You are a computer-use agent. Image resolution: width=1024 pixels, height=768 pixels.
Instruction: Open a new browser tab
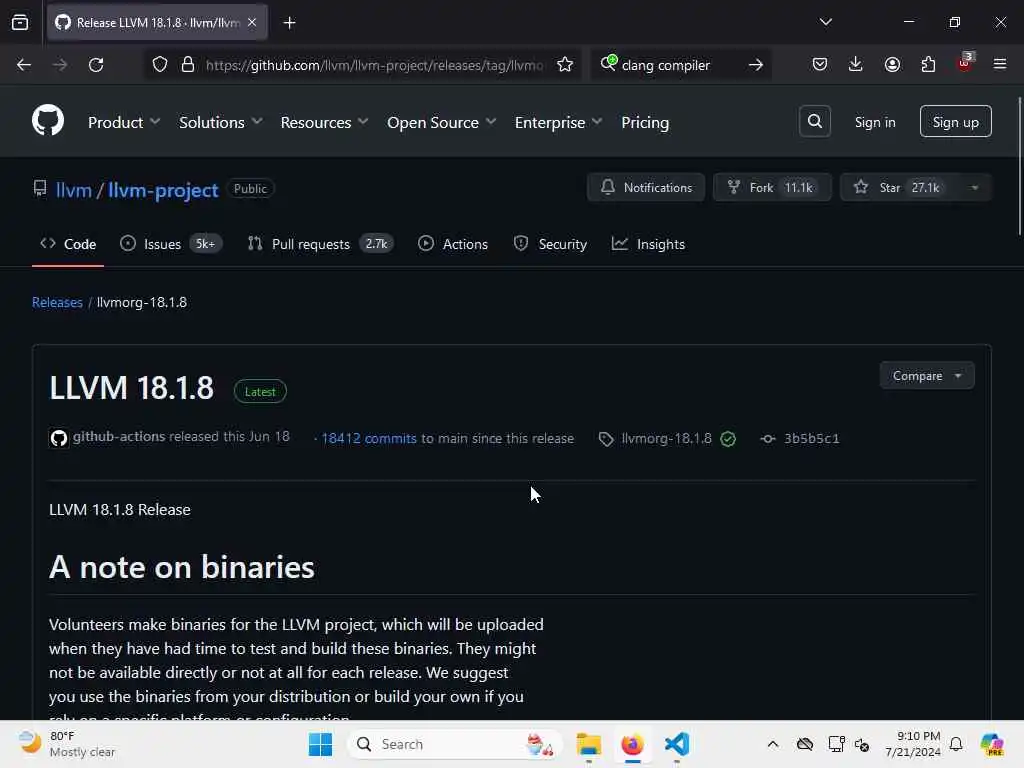289,23
